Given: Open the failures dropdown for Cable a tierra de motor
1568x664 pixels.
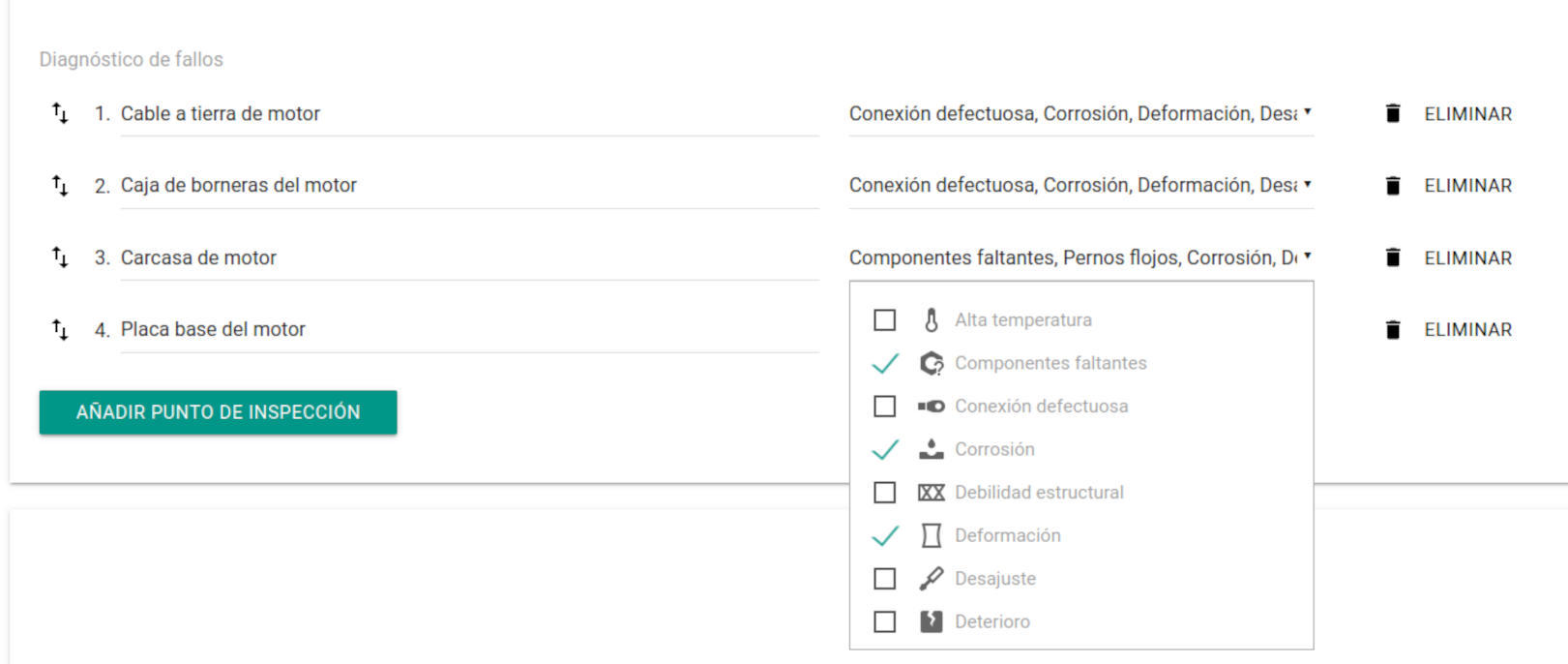Looking at the screenshot, I should click(1307, 112).
